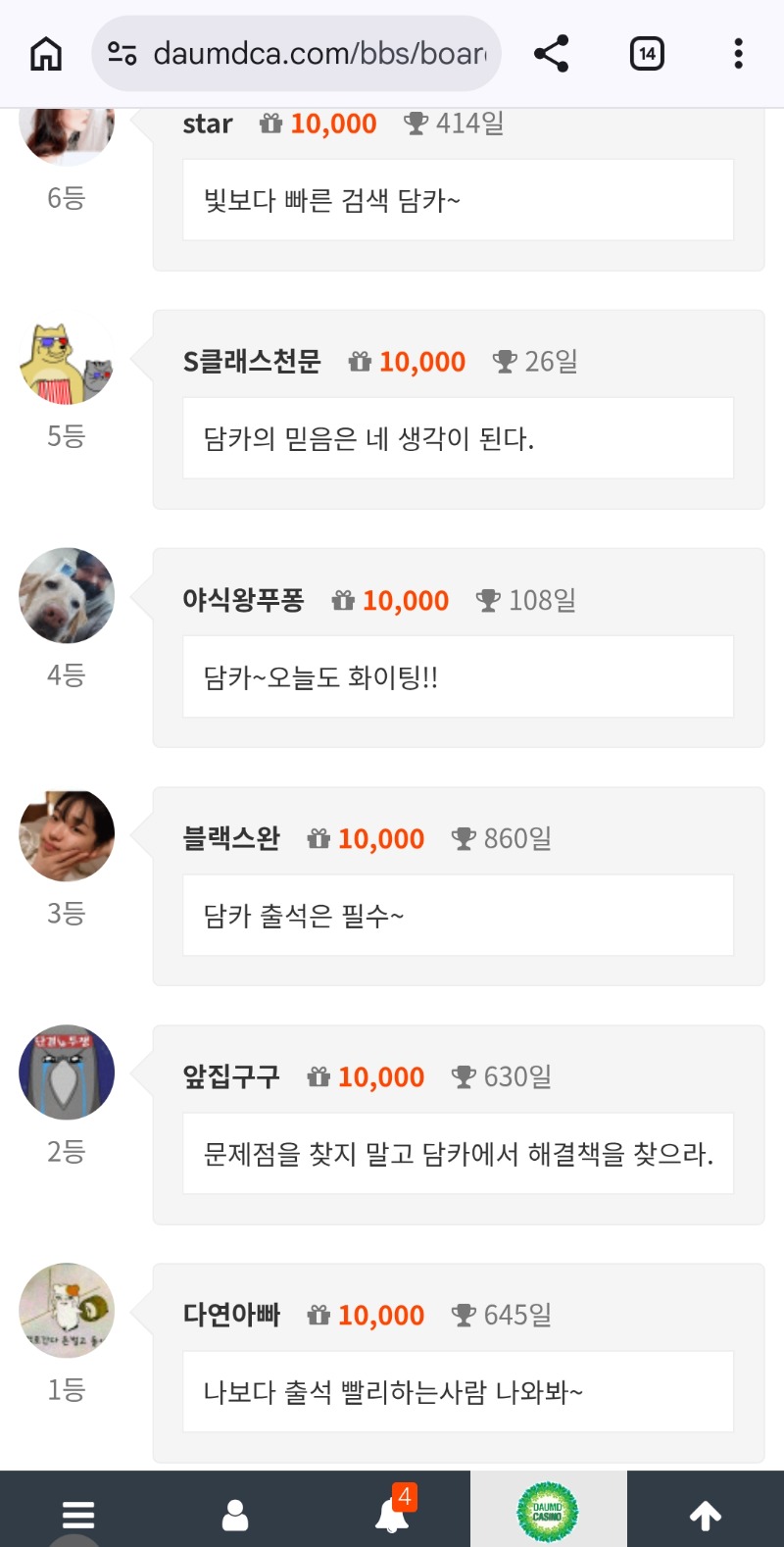Viewport: 784px width, 1547px height.
Task: Tap the 야식왕푸퐁 dog avatar
Action: tap(67, 596)
